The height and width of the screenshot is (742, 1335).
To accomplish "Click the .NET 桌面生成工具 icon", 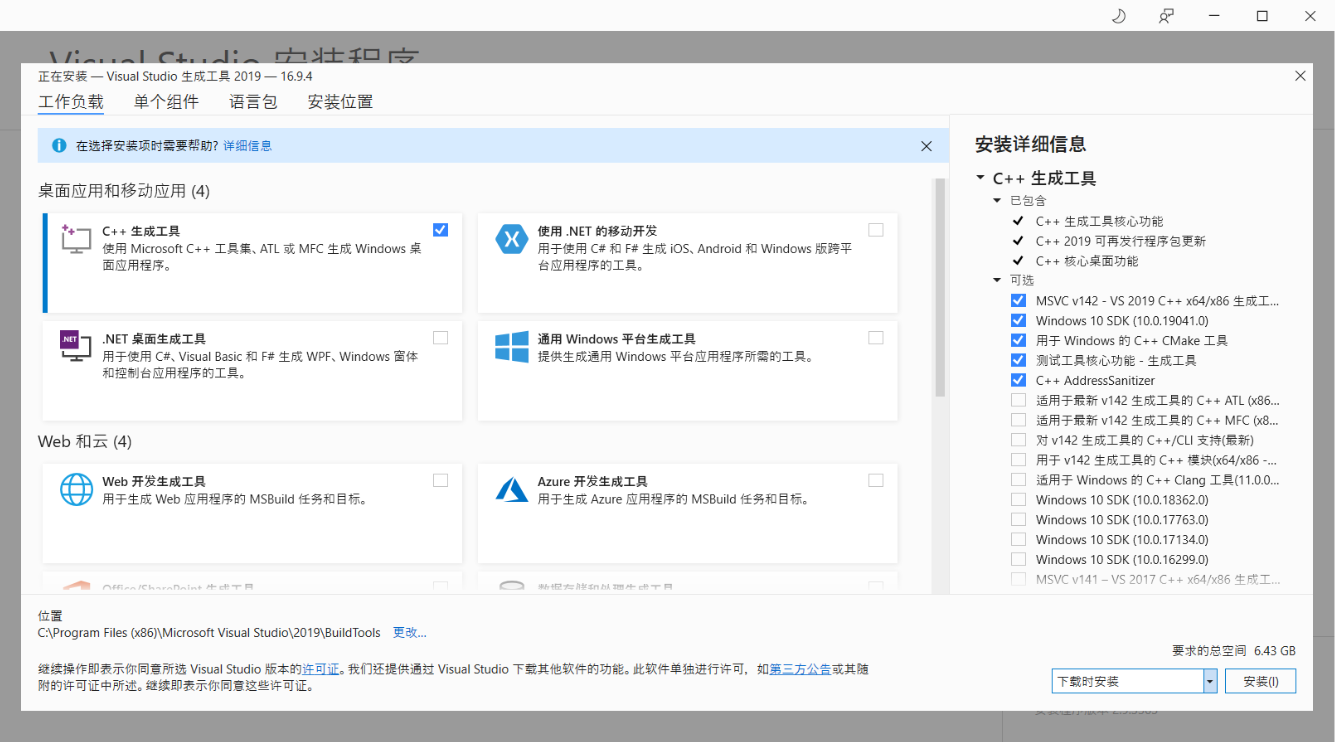I will pyautogui.click(x=77, y=346).
